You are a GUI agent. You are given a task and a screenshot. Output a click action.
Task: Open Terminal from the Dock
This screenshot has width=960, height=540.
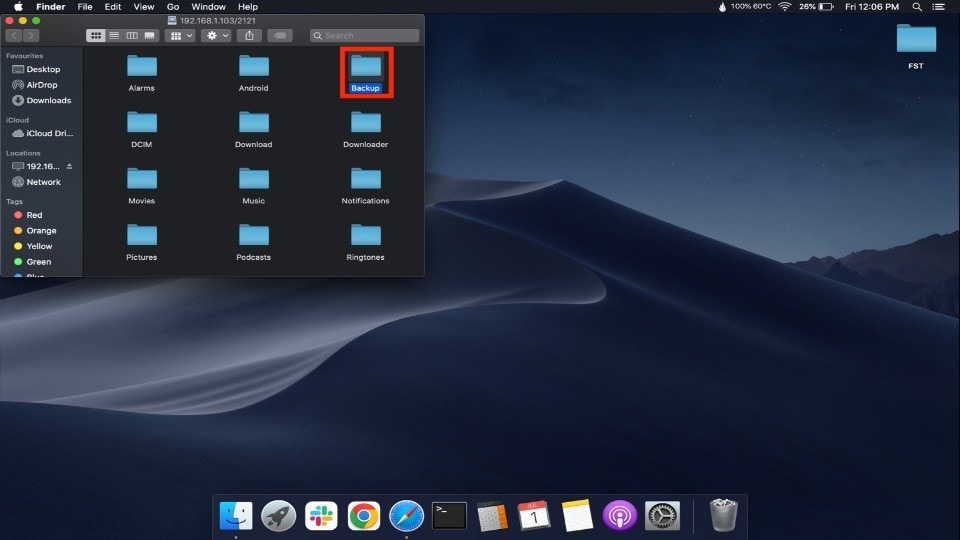[x=449, y=516]
